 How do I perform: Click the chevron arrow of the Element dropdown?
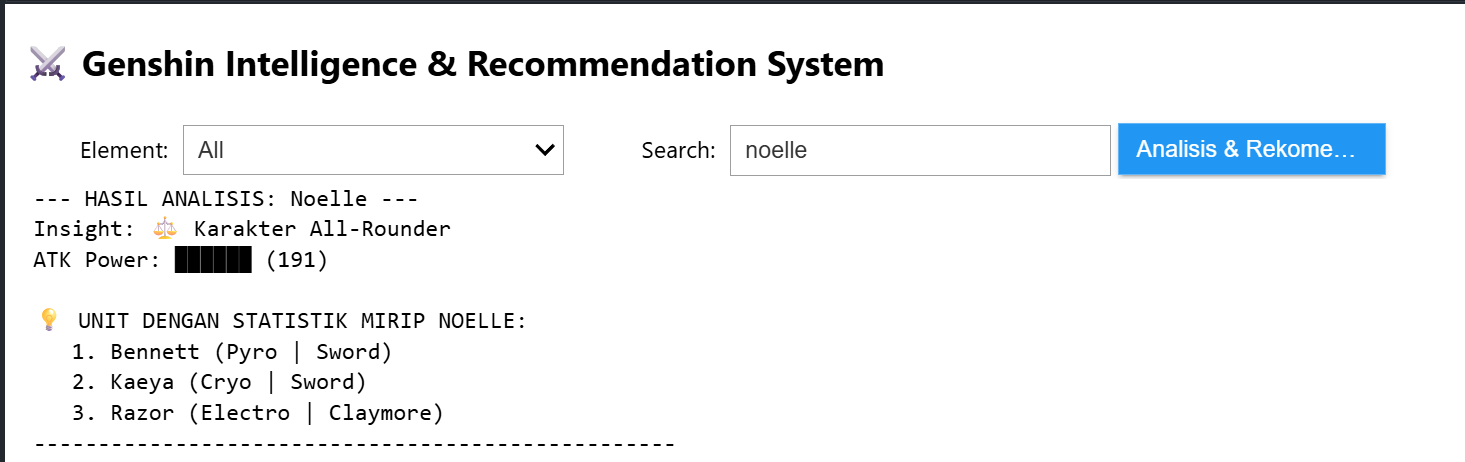coord(544,150)
